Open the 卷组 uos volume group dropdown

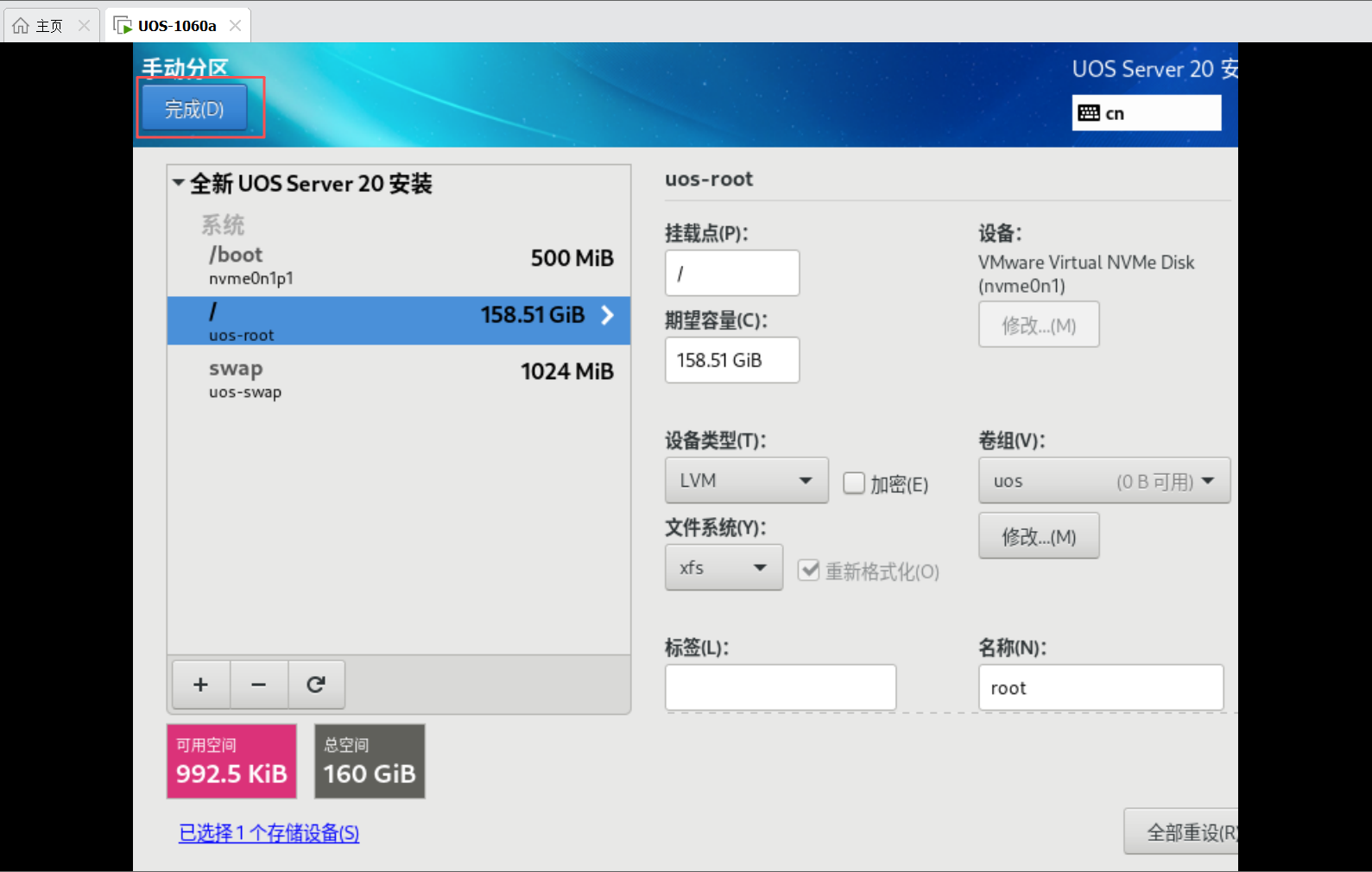[x=1104, y=480]
